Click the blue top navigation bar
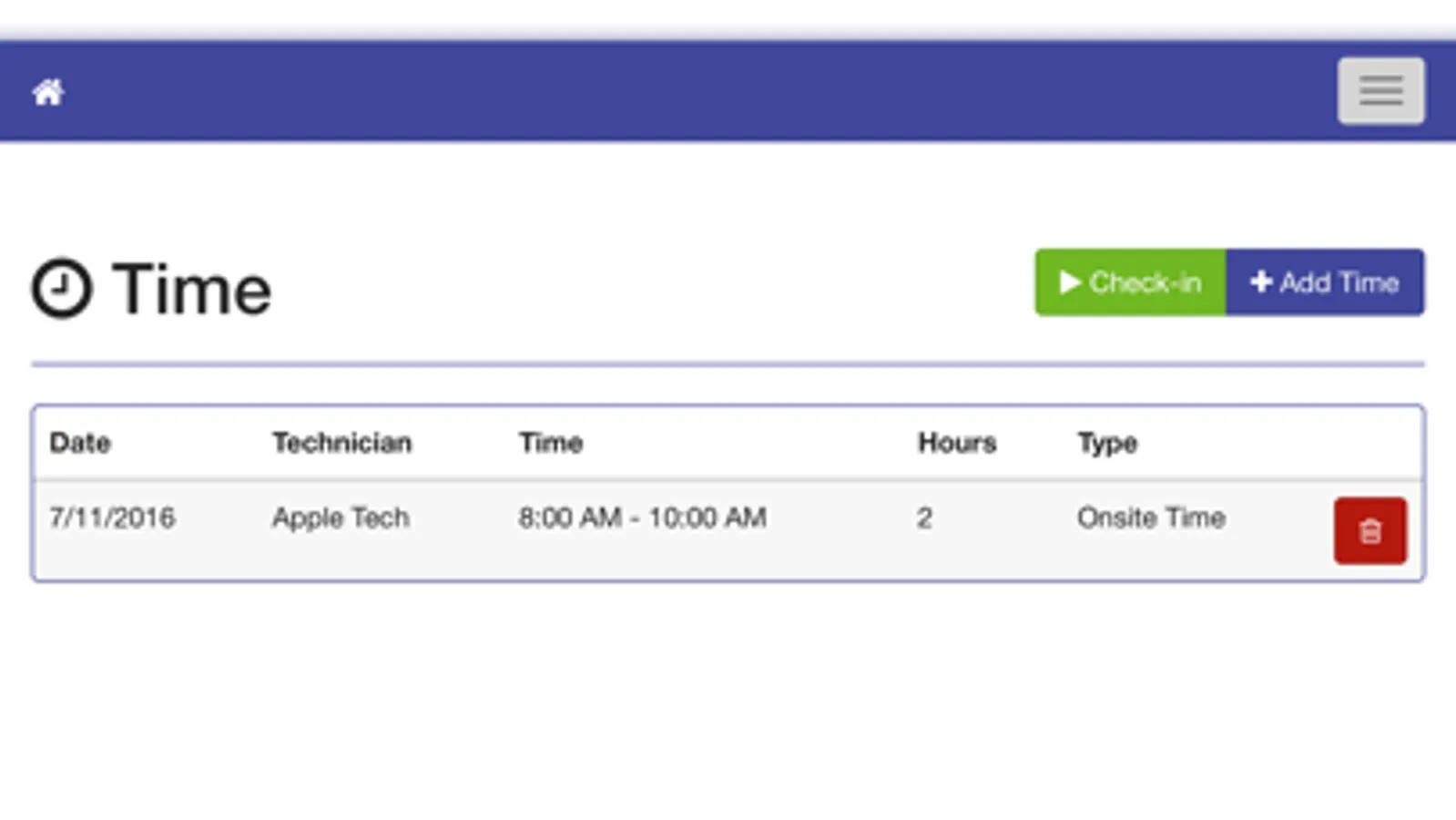The height and width of the screenshot is (820, 1456). [x=692, y=91]
